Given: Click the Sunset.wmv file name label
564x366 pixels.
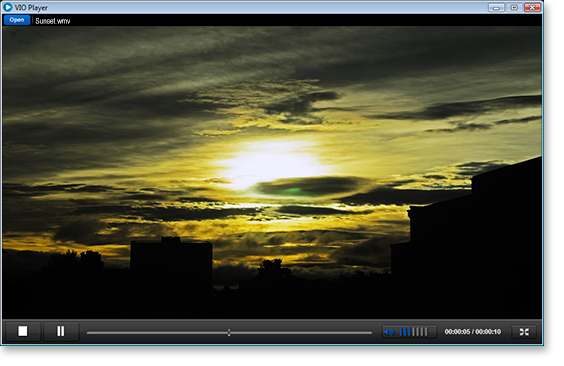Looking at the screenshot, I should (x=53, y=21).
